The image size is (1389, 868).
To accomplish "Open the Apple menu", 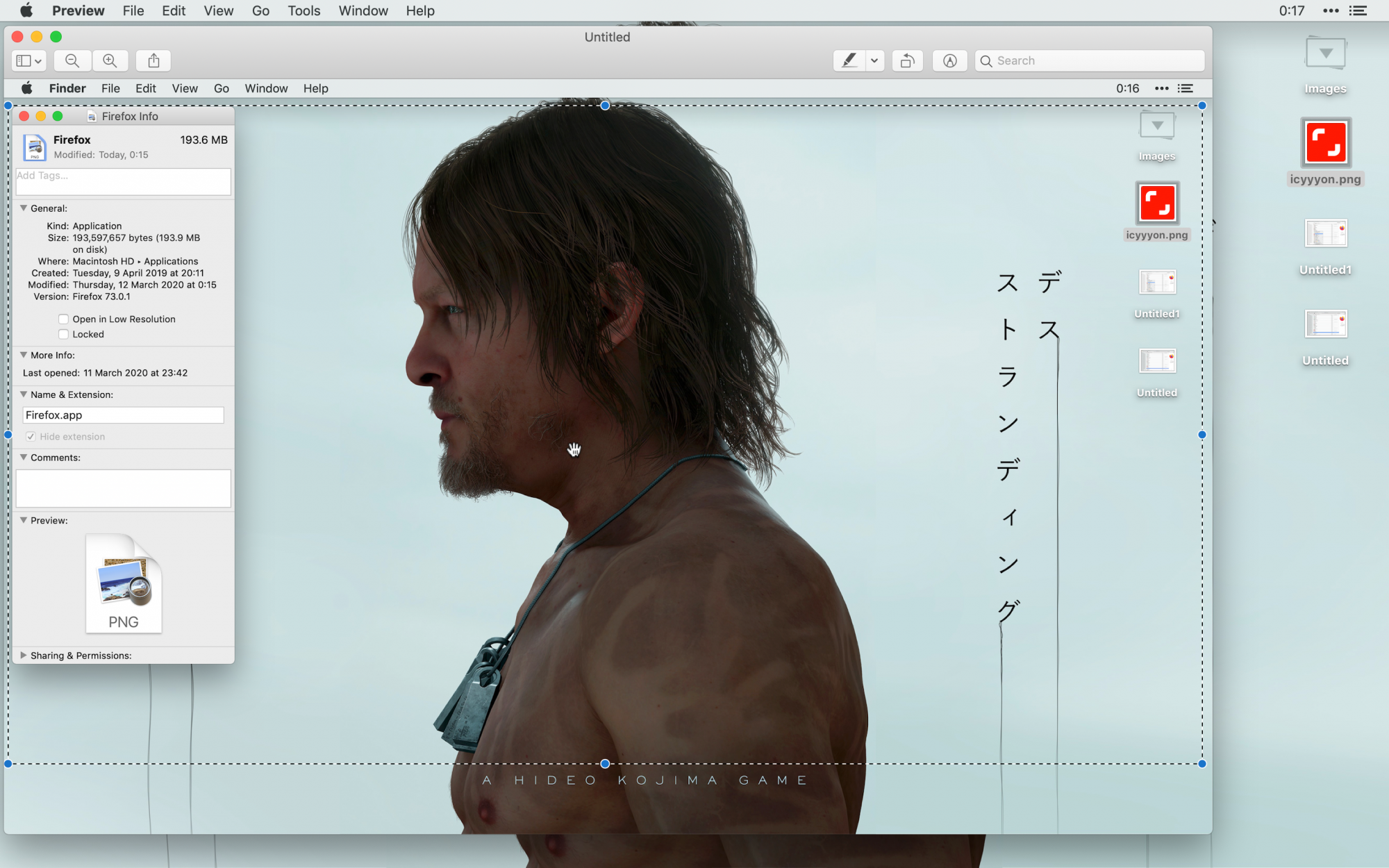I will click(26, 10).
